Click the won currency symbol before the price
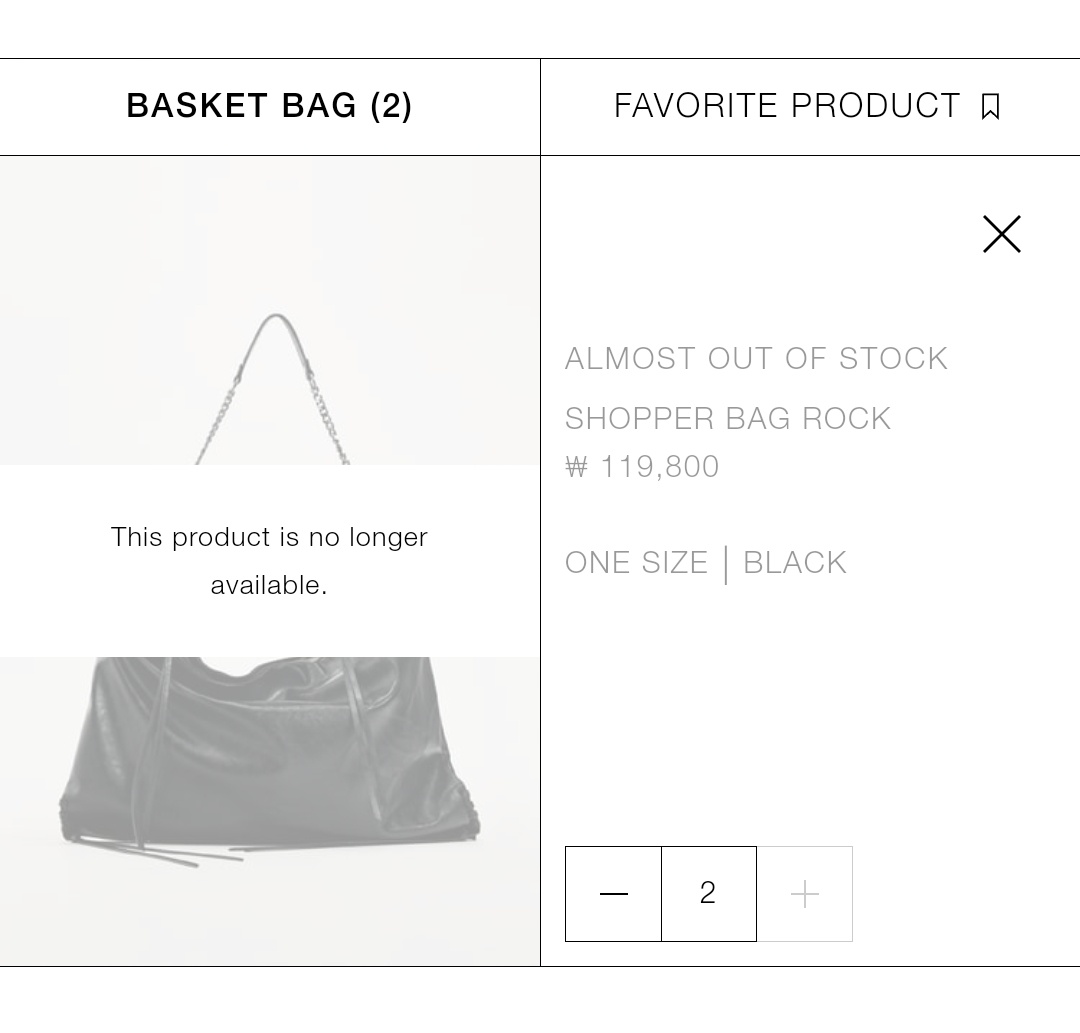 (x=577, y=467)
